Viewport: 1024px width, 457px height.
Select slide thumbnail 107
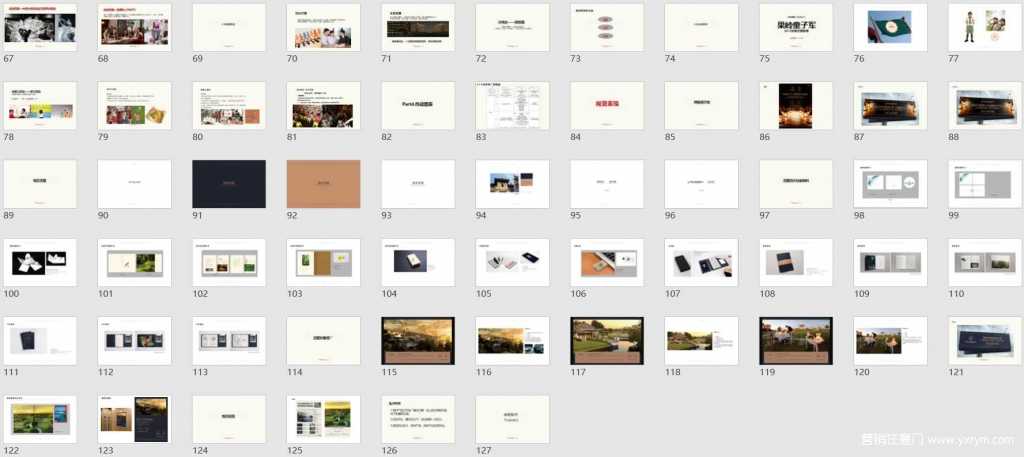pyautogui.click(x=701, y=262)
